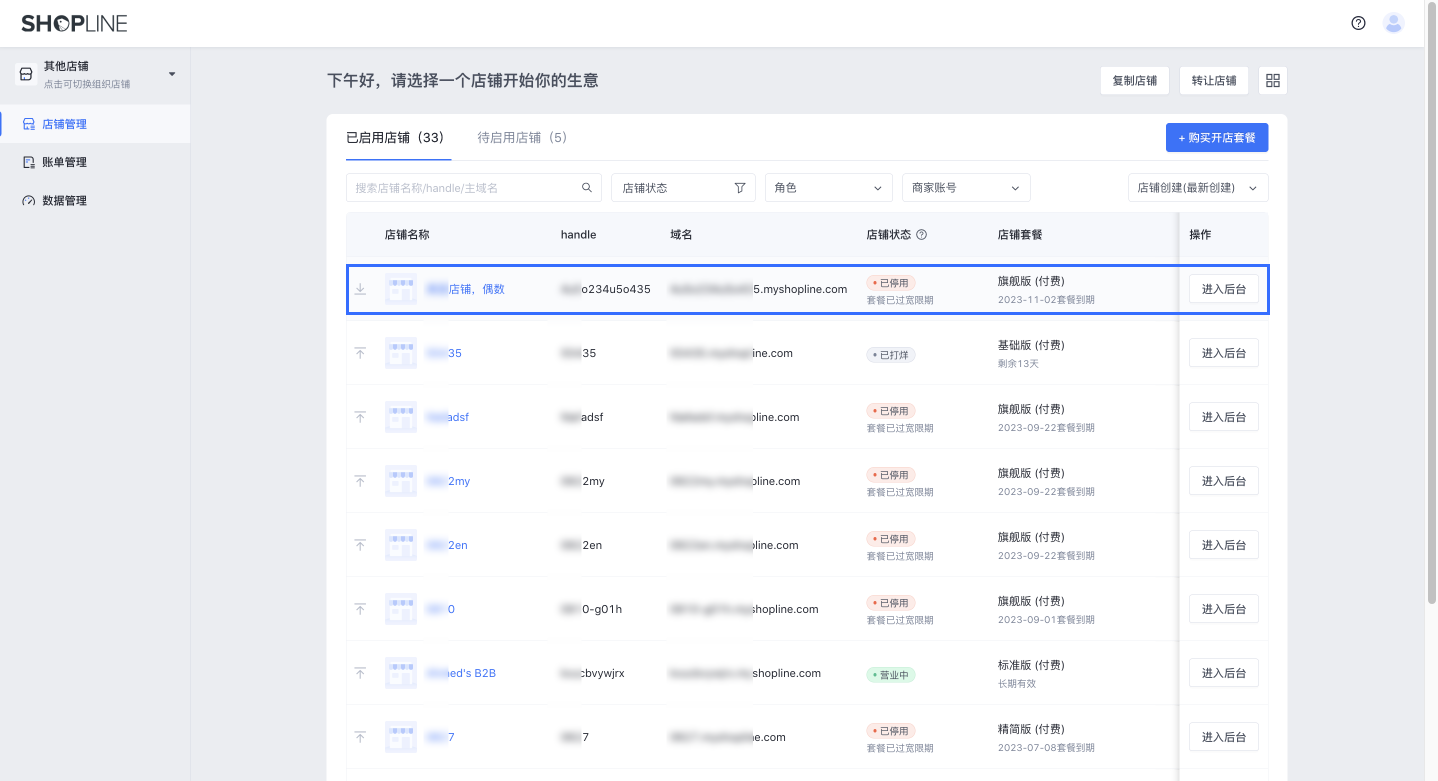Focus the store name search field

tap(465, 187)
